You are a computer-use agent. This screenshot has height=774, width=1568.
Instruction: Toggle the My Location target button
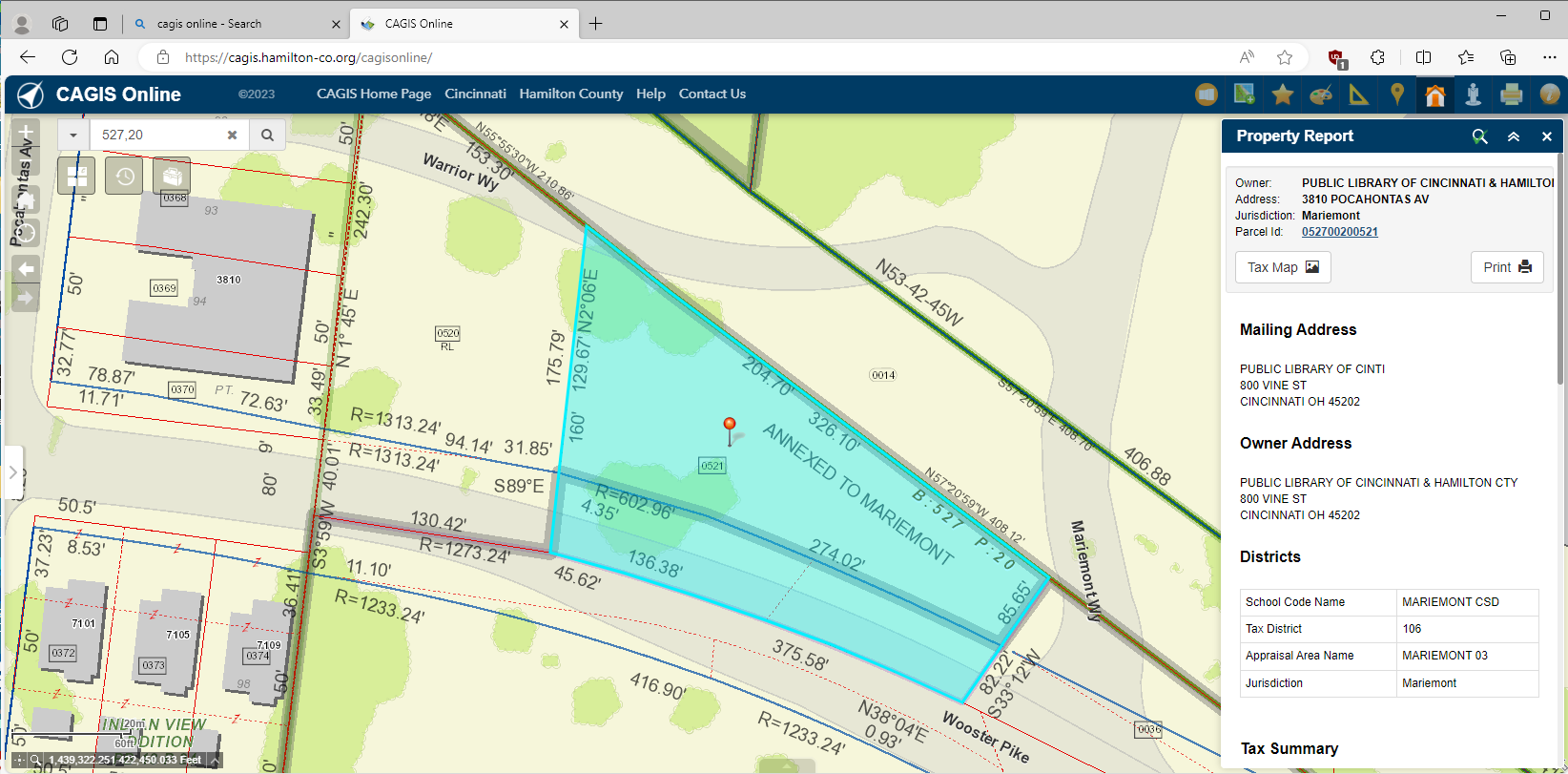[26, 233]
